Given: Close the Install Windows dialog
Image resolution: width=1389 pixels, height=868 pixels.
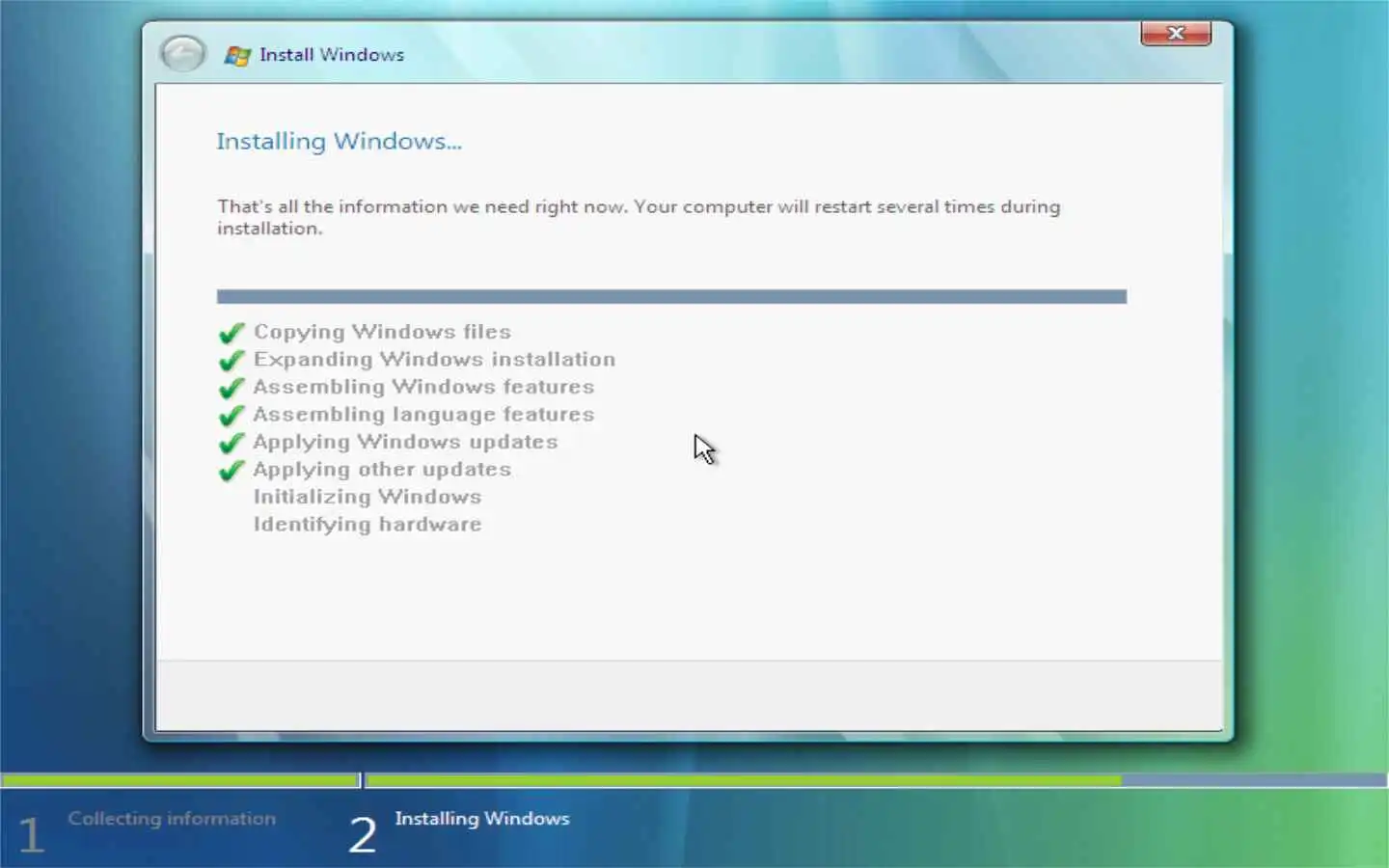Looking at the screenshot, I should point(1175,34).
